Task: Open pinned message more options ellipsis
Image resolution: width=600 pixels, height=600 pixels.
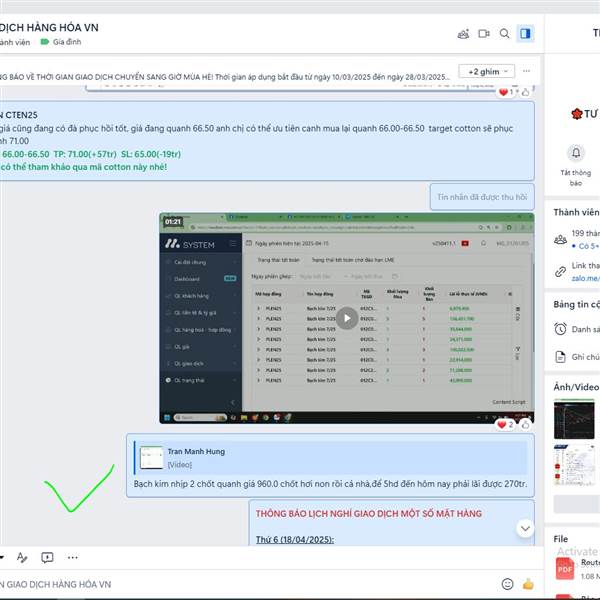Action: (x=527, y=71)
